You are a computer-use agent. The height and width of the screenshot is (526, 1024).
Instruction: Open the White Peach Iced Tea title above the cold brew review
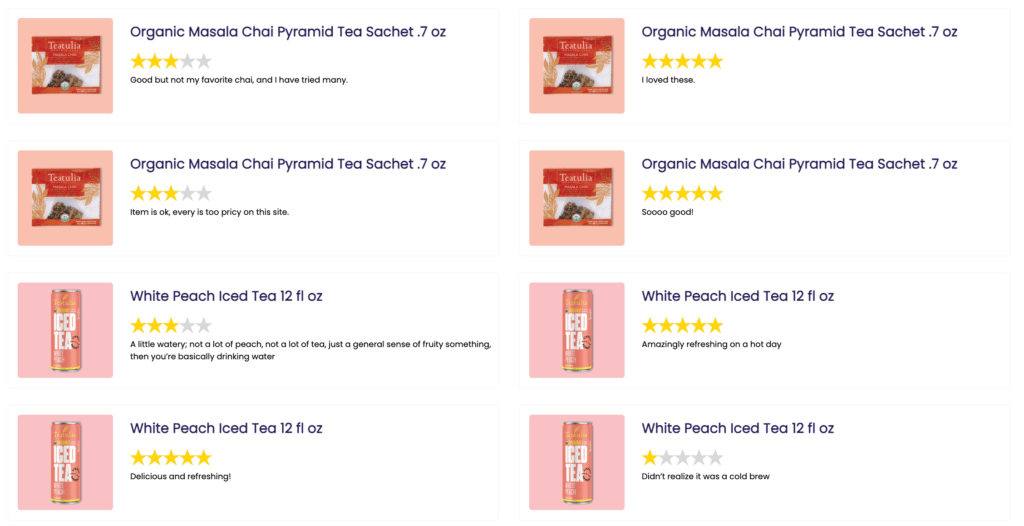pos(737,429)
